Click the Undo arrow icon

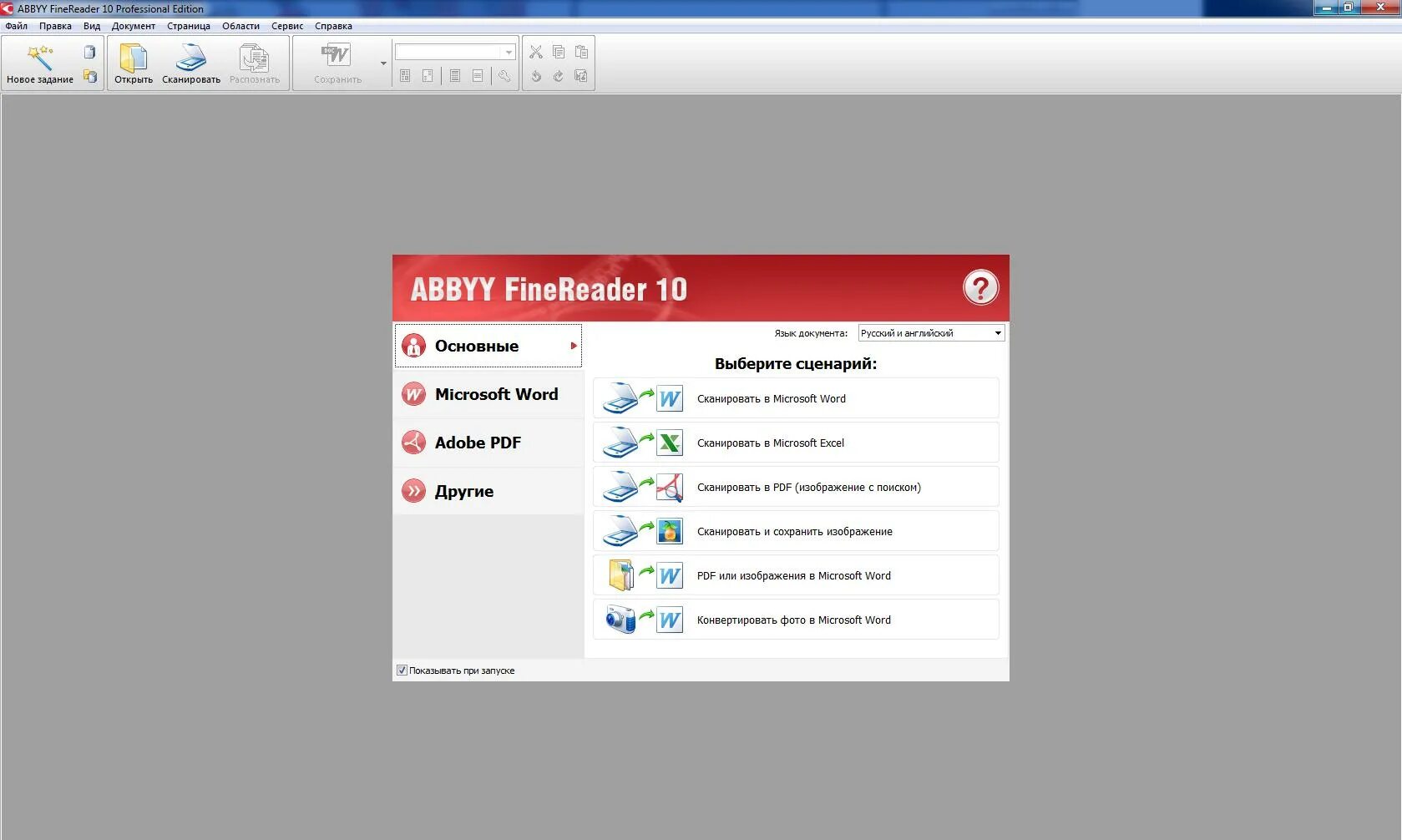(x=536, y=76)
